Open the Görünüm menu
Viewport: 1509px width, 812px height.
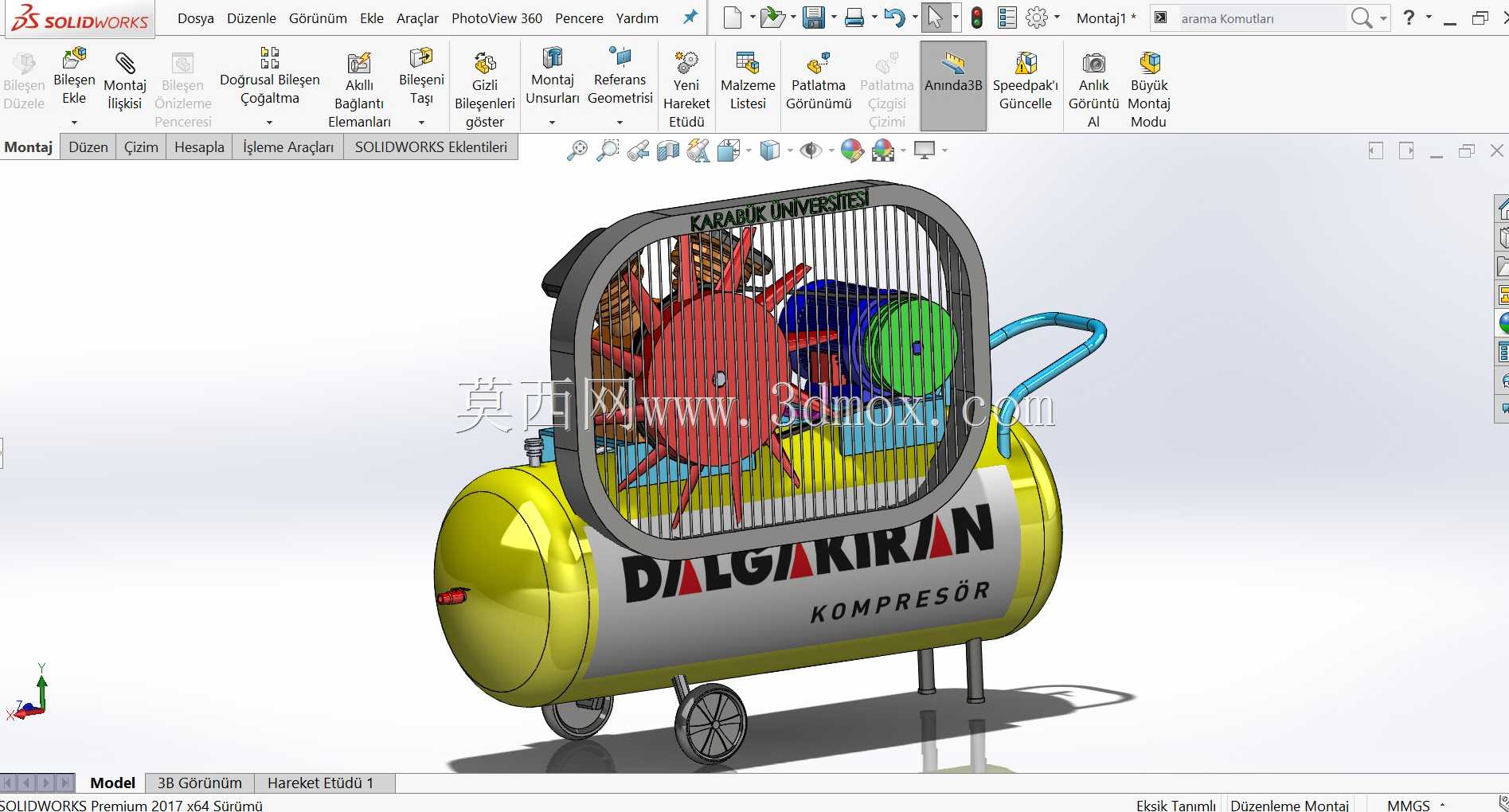pos(318,18)
